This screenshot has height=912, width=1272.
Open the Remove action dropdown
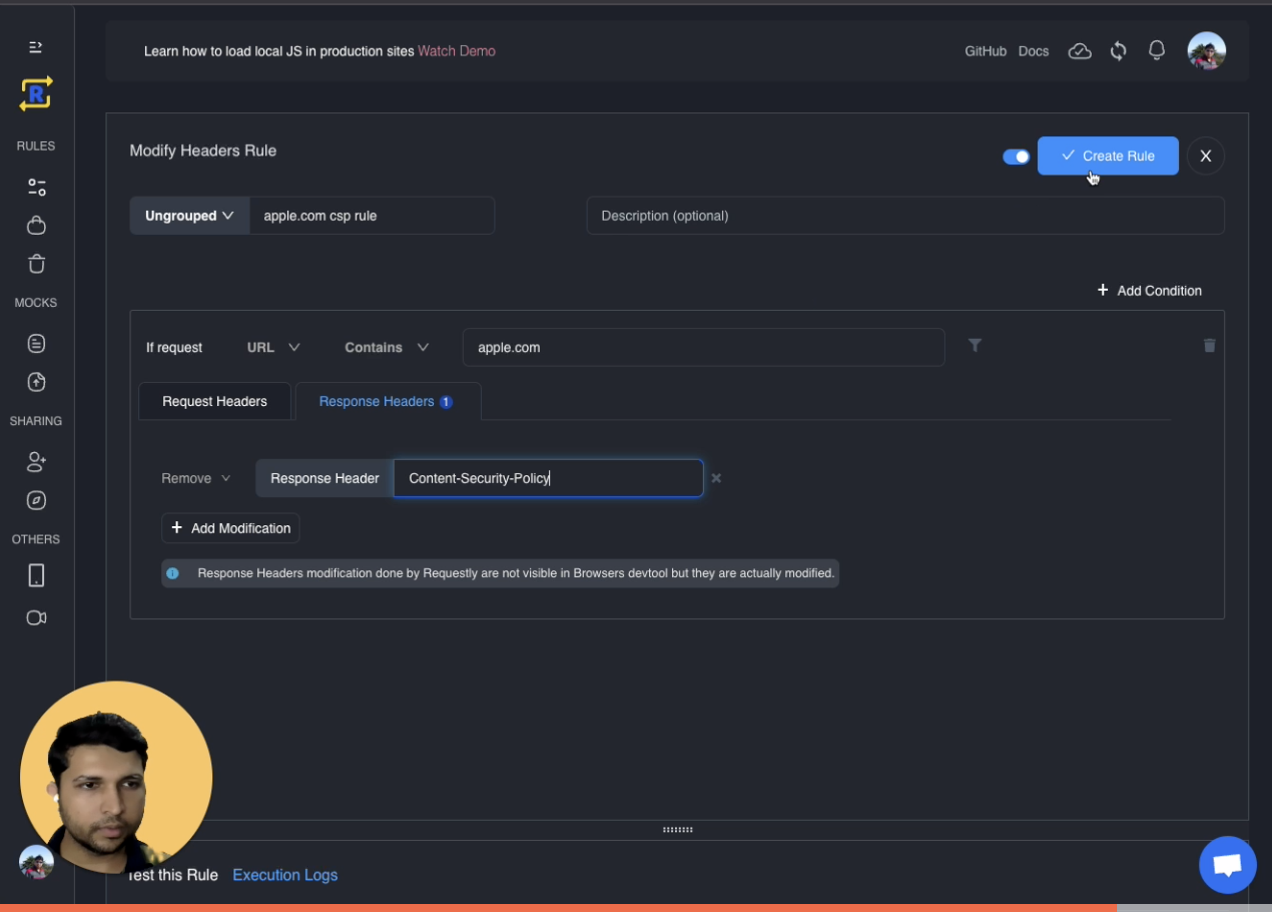(x=196, y=478)
